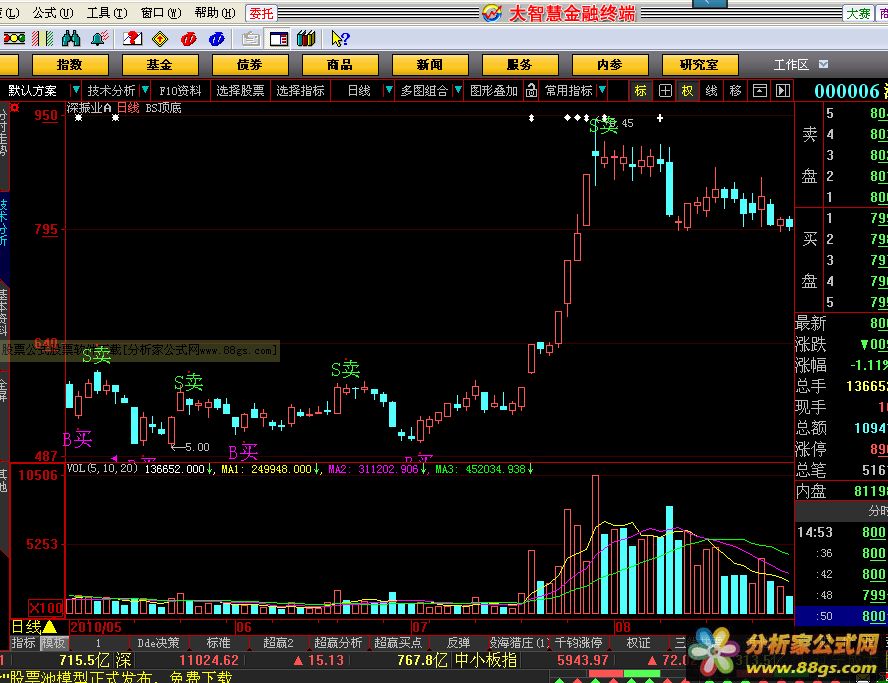Viewport: 888px width, 683px height.
Task: Click the 新闻 yellow button
Action: coord(430,65)
